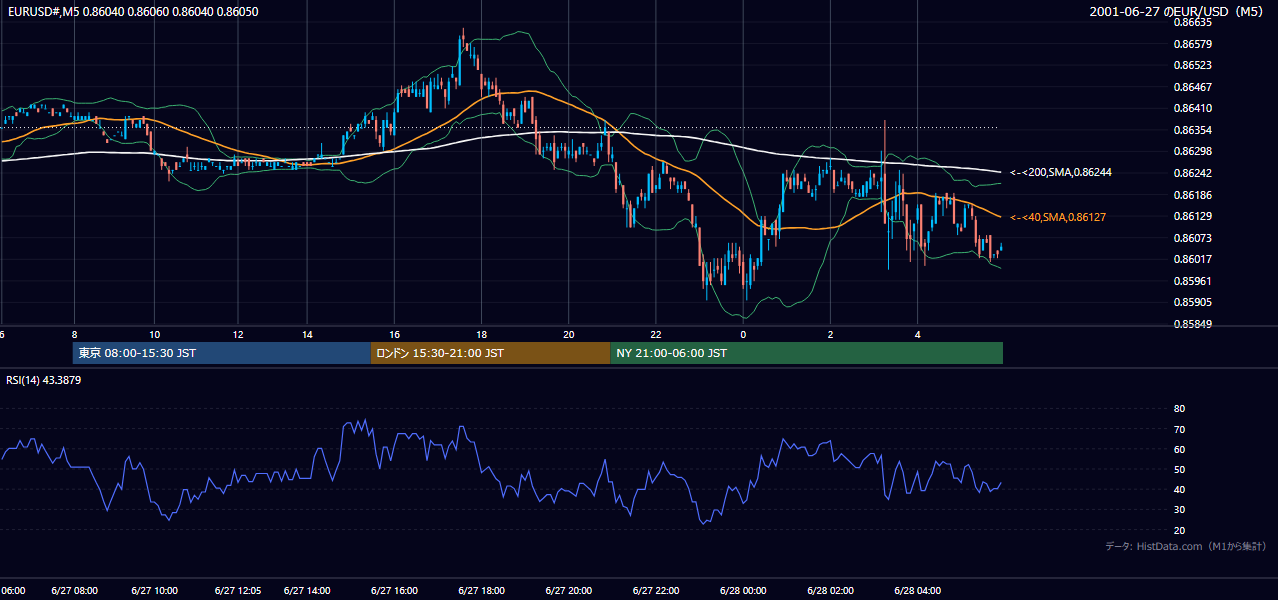Click the 6/27 12:05 time label
The image size is (1278, 600).
click(x=240, y=590)
